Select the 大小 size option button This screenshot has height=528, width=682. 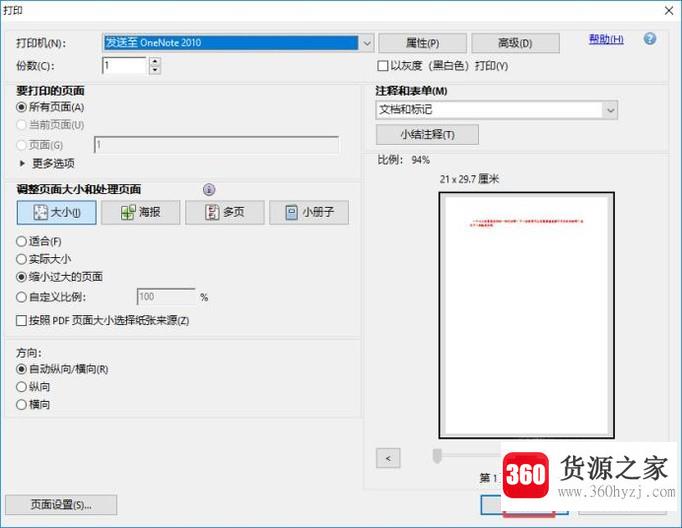pos(57,212)
